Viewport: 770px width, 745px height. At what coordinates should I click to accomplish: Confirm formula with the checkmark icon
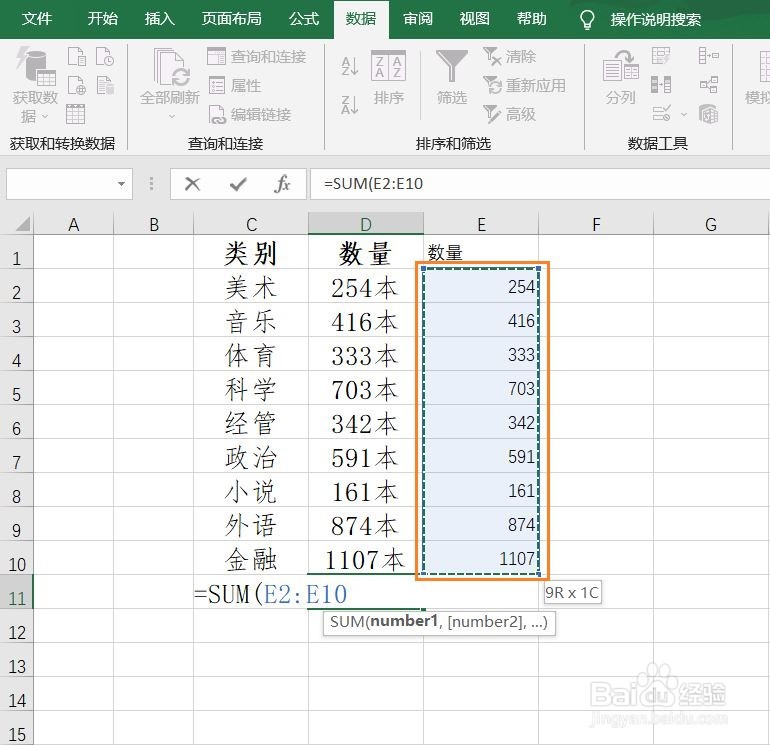(238, 184)
